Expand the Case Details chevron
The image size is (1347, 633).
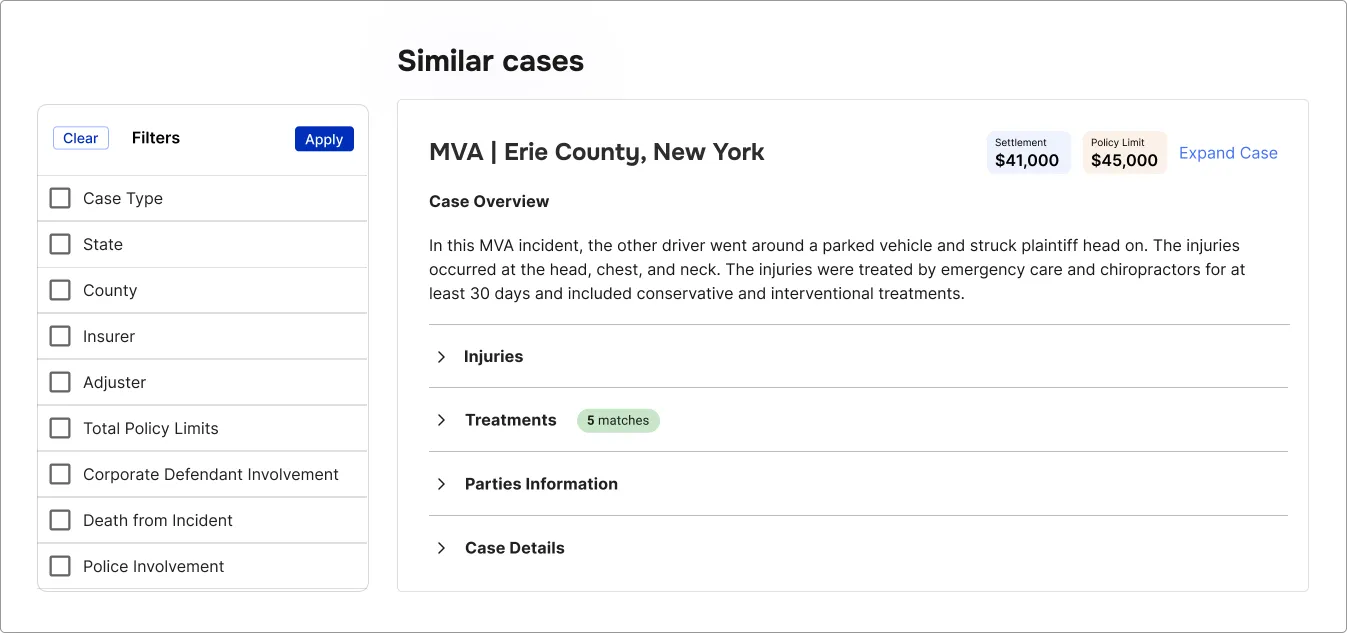coord(441,548)
